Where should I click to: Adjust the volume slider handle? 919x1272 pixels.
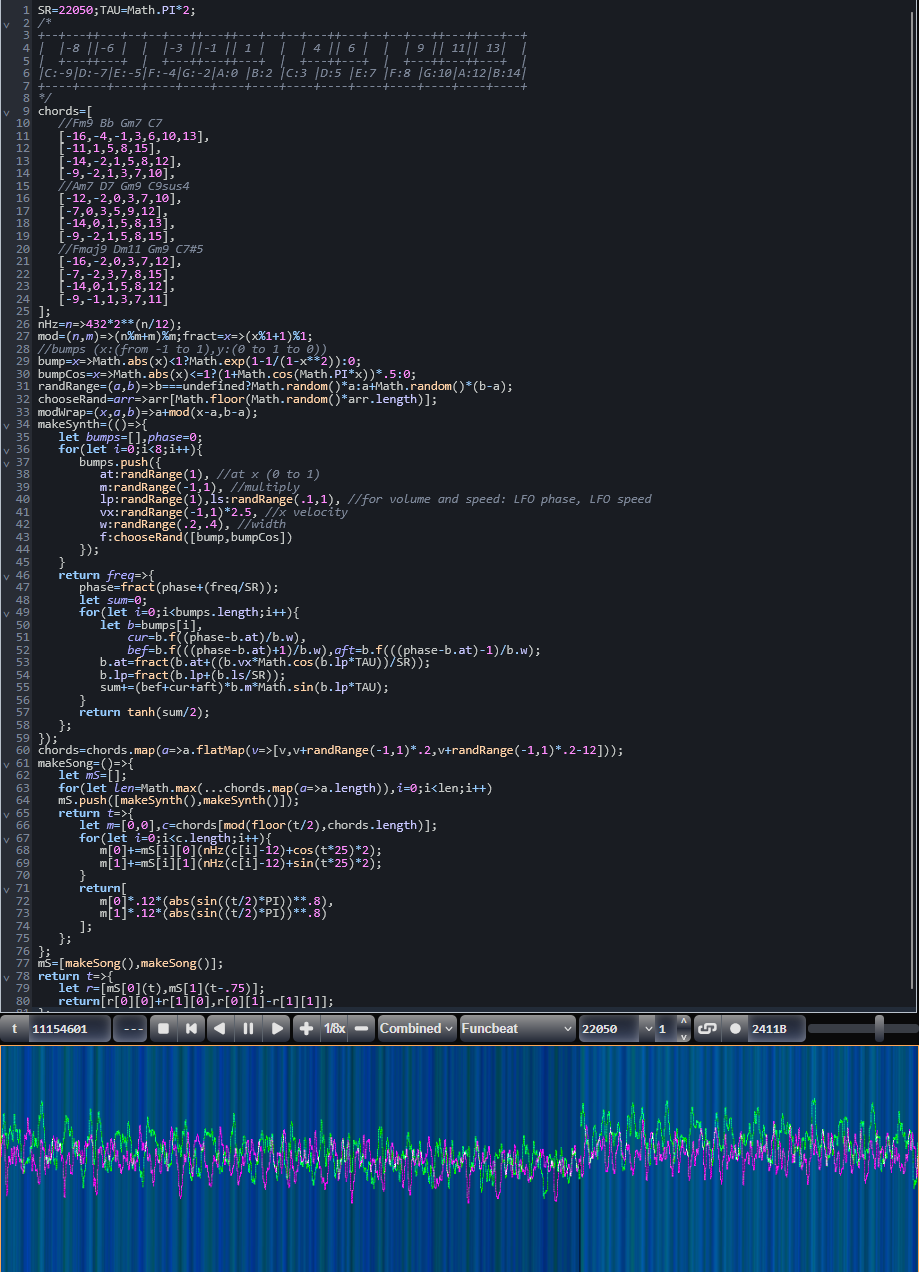879,1028
